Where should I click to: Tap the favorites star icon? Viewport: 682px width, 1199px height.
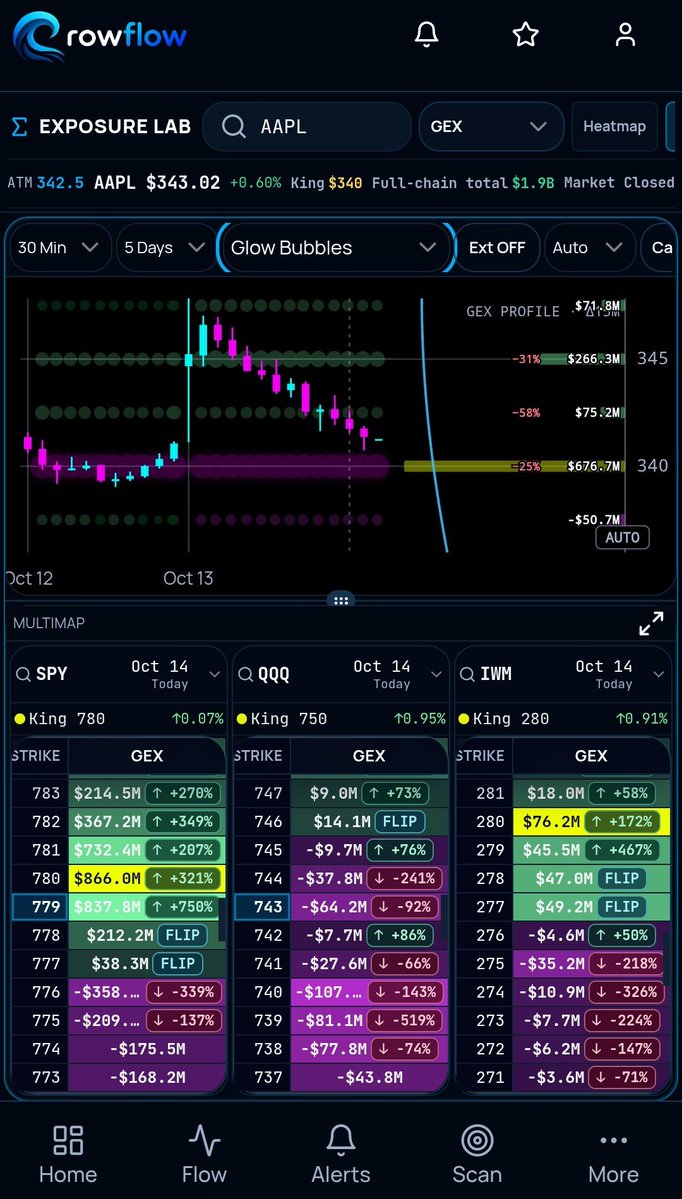(x=525, y=34)
